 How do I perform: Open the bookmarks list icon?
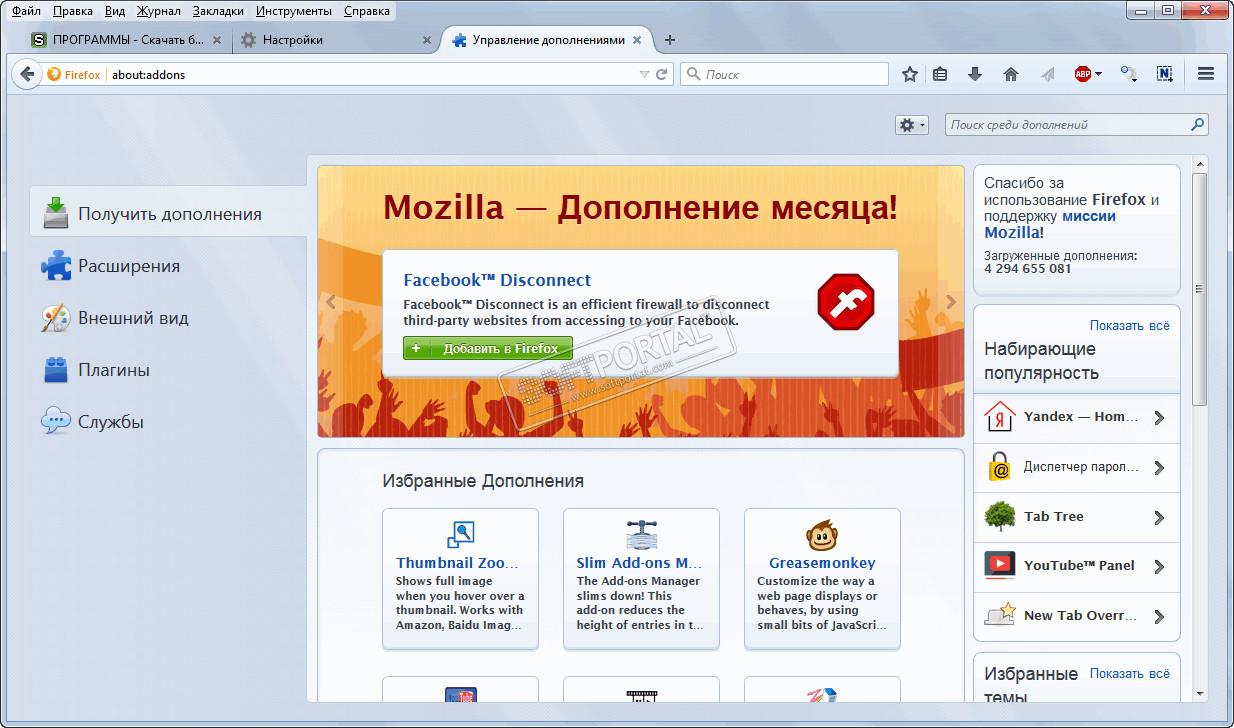tap(940, 74)
